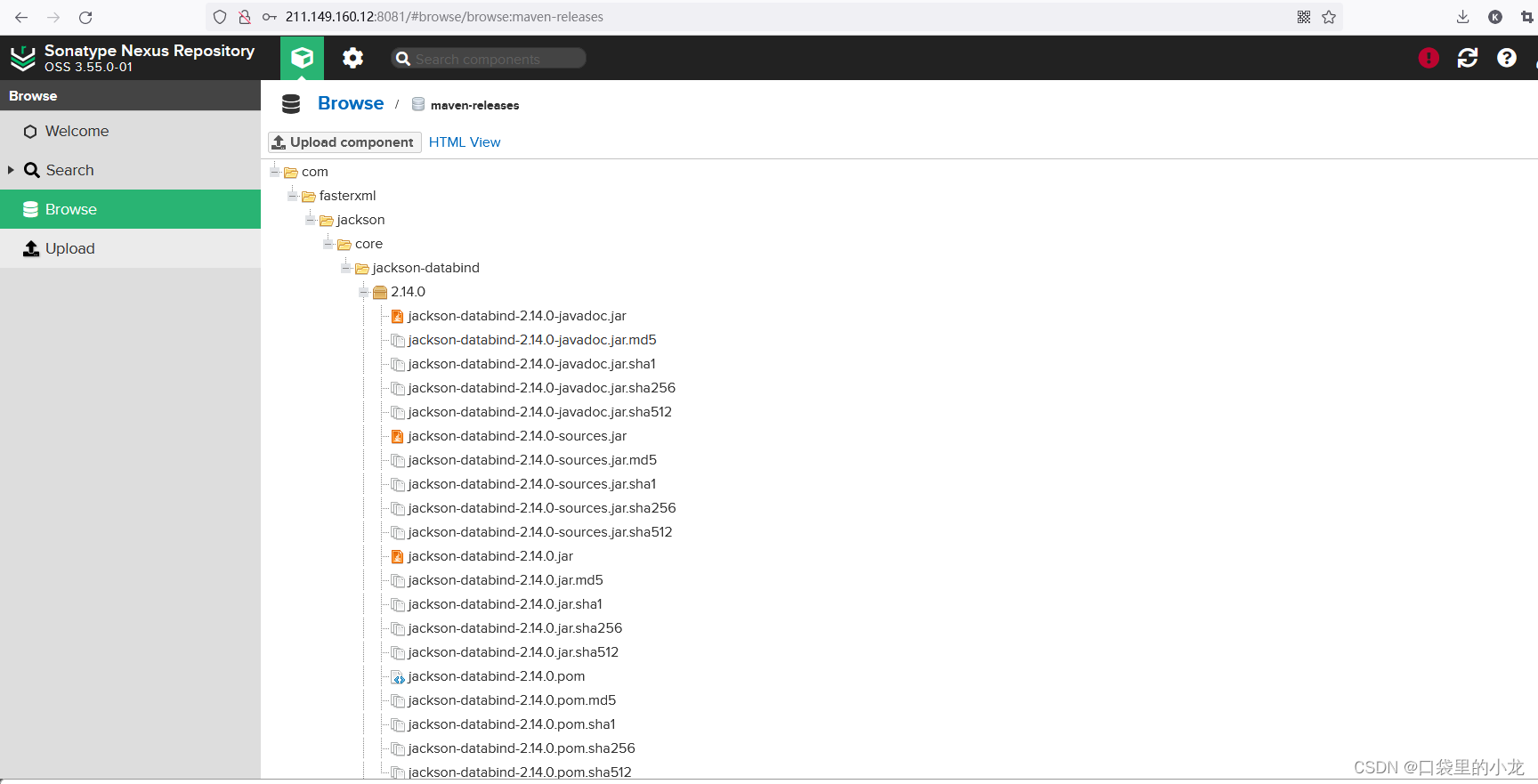Click the jar icon of jackson-databind-2.14.0.jar
Viewport: 1538px width, 784px height.
[x=398, y=556]
